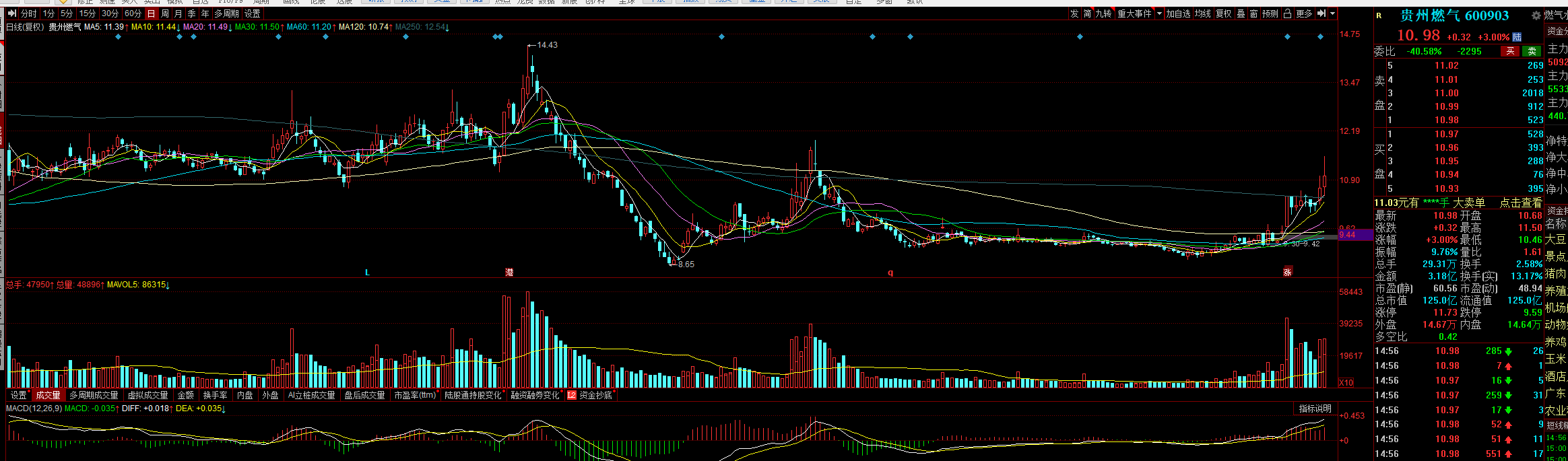Select the 金额 indicator tab

coord(186,395)
